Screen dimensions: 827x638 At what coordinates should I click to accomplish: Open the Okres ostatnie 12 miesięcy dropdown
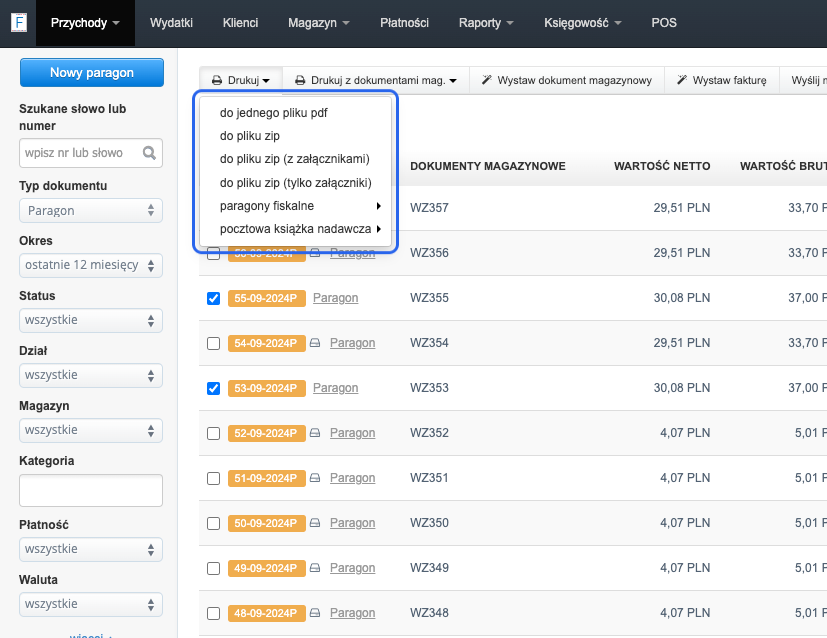coord(91,265)
